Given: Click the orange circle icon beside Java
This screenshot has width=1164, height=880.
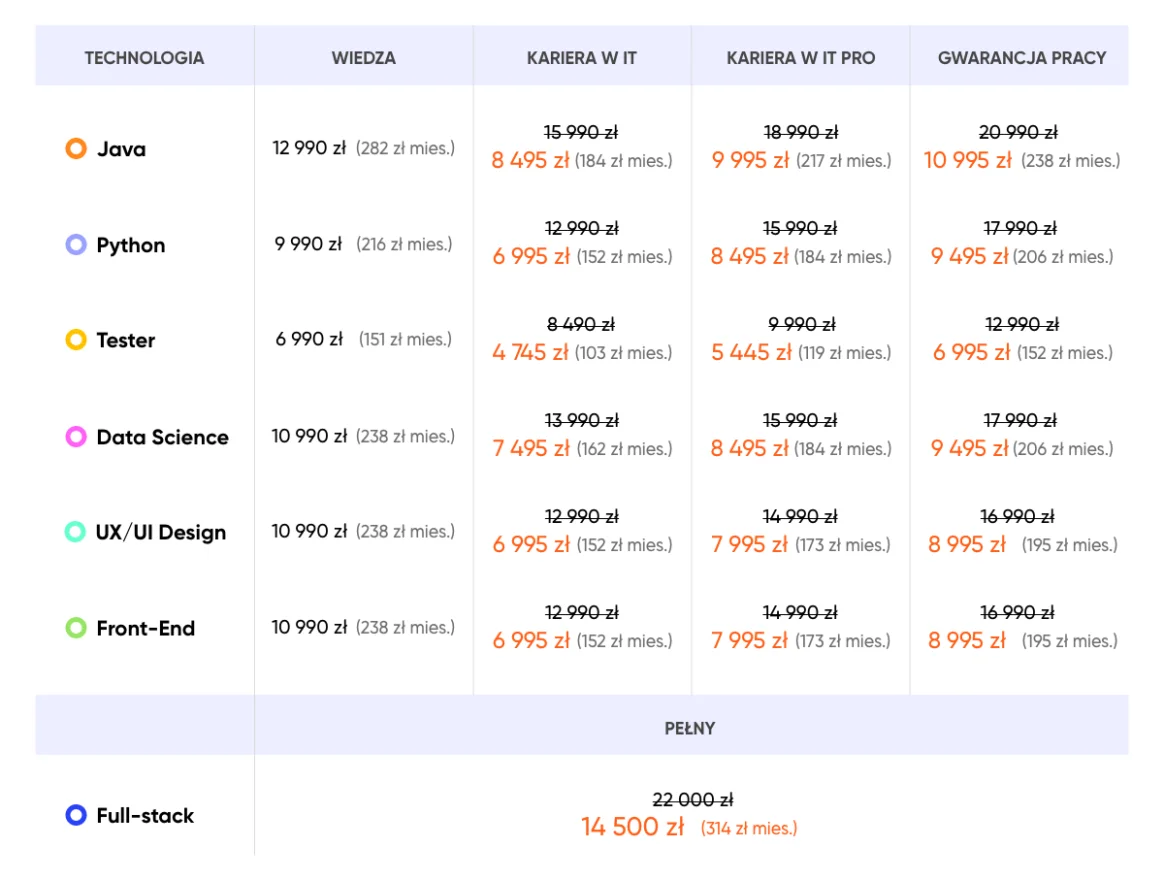Looking at the screenshot, I should [76, 149].
